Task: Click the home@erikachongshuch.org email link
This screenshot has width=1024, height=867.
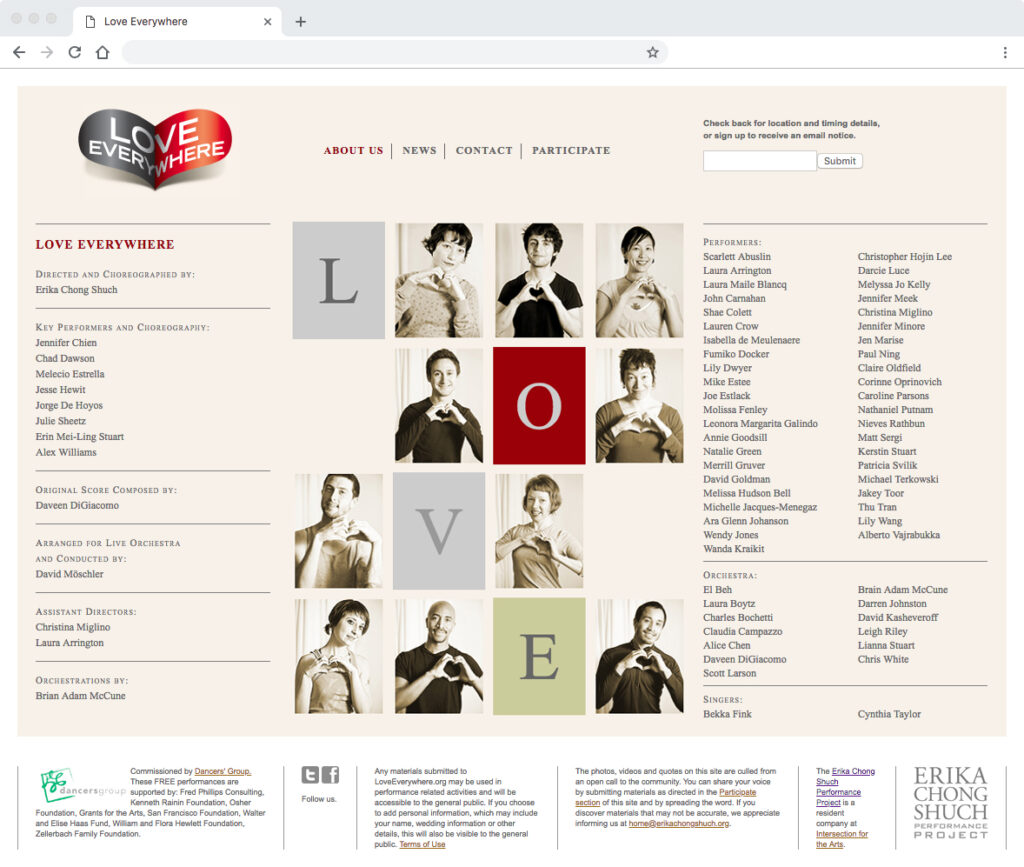Action: [679, 823]
